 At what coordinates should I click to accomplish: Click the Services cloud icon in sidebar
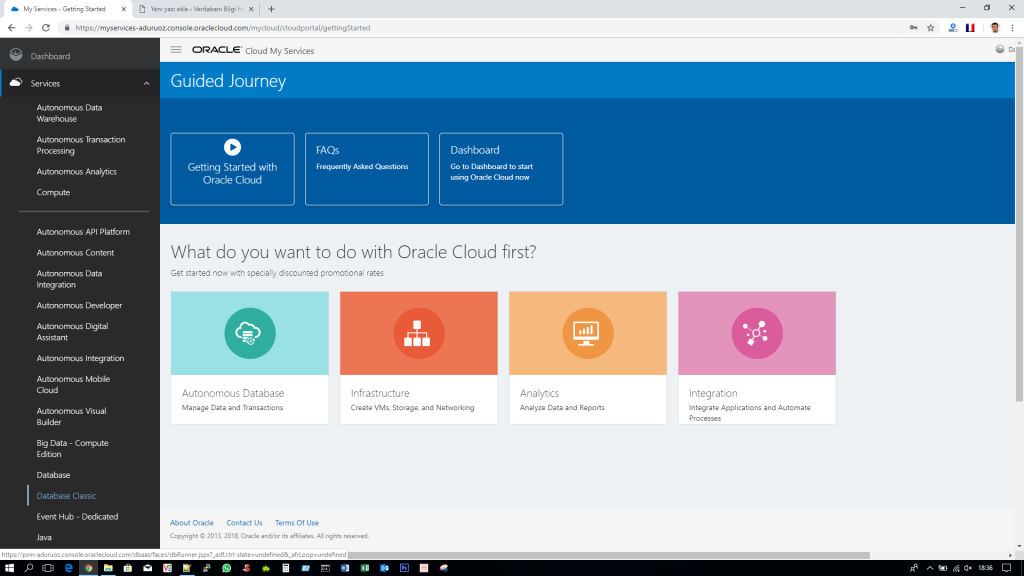[16, 83]
